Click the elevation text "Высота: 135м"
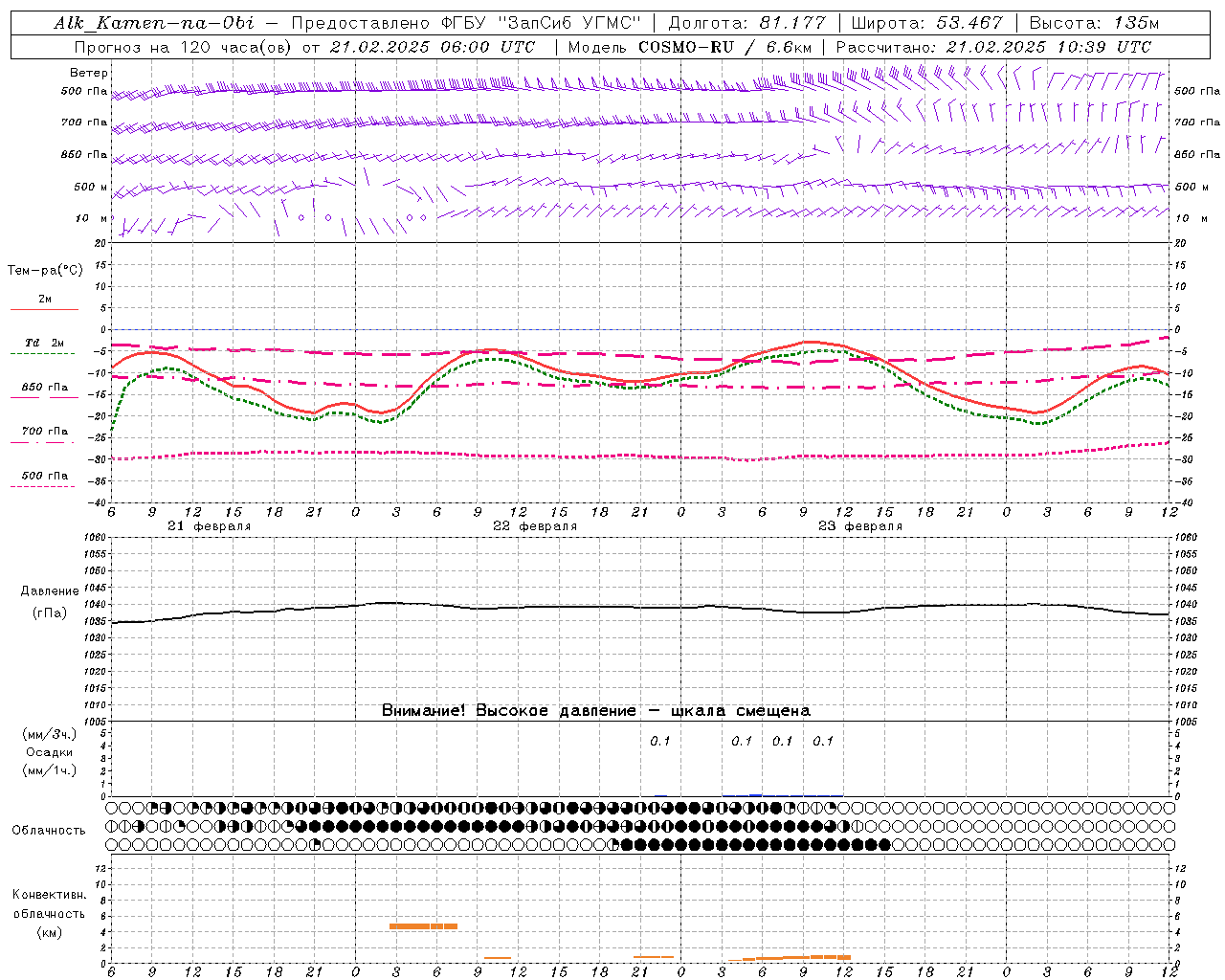 pos(1094,23)
